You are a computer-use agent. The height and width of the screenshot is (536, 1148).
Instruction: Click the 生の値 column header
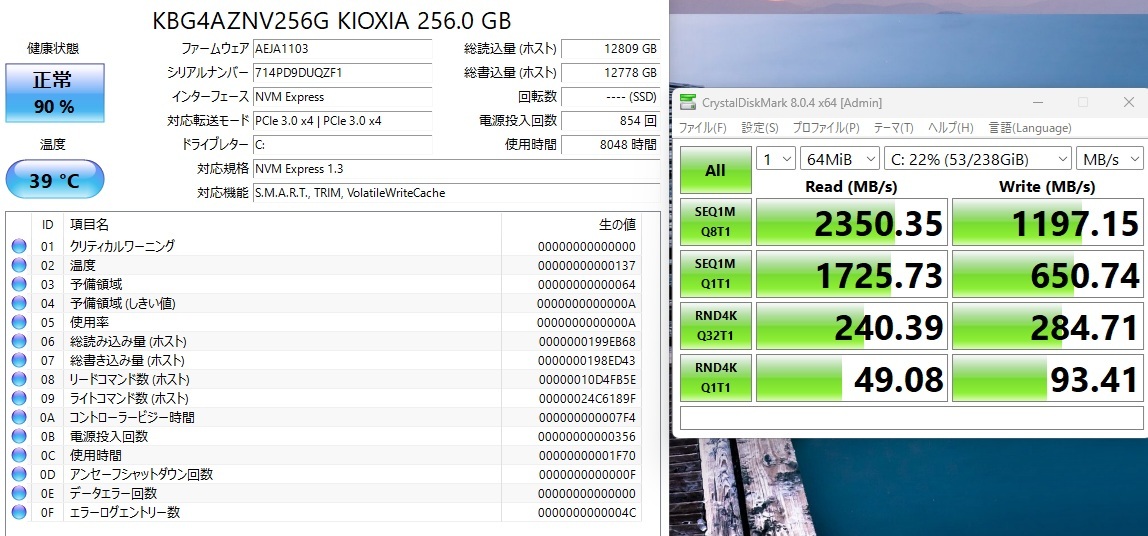point(617,224)
